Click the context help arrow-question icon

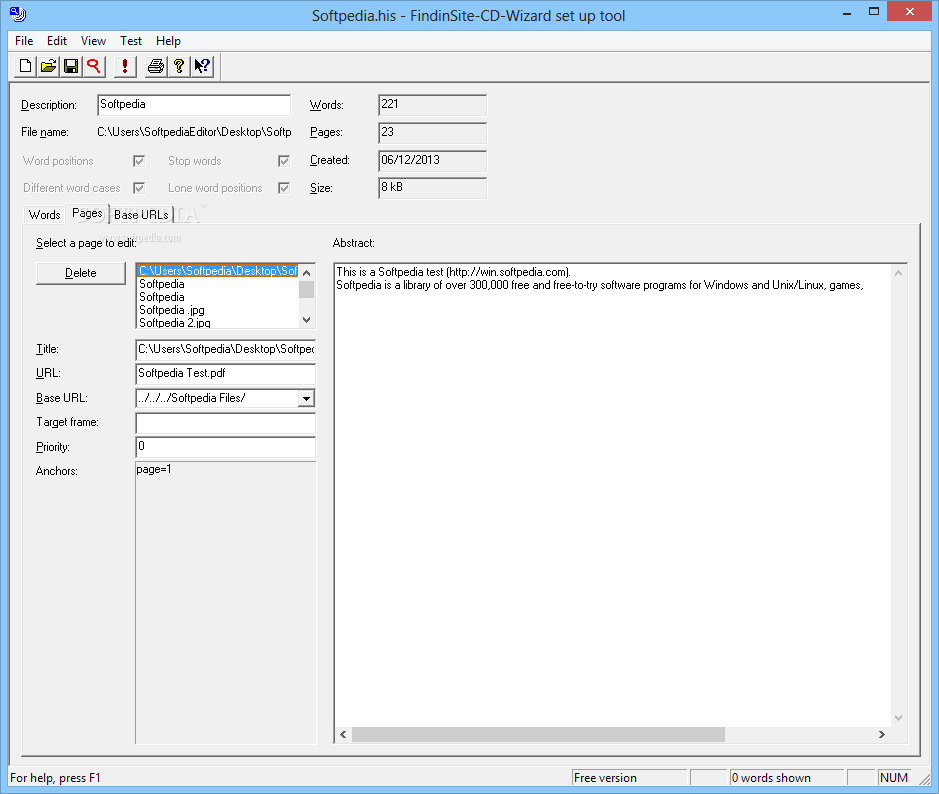click(202, 66)
